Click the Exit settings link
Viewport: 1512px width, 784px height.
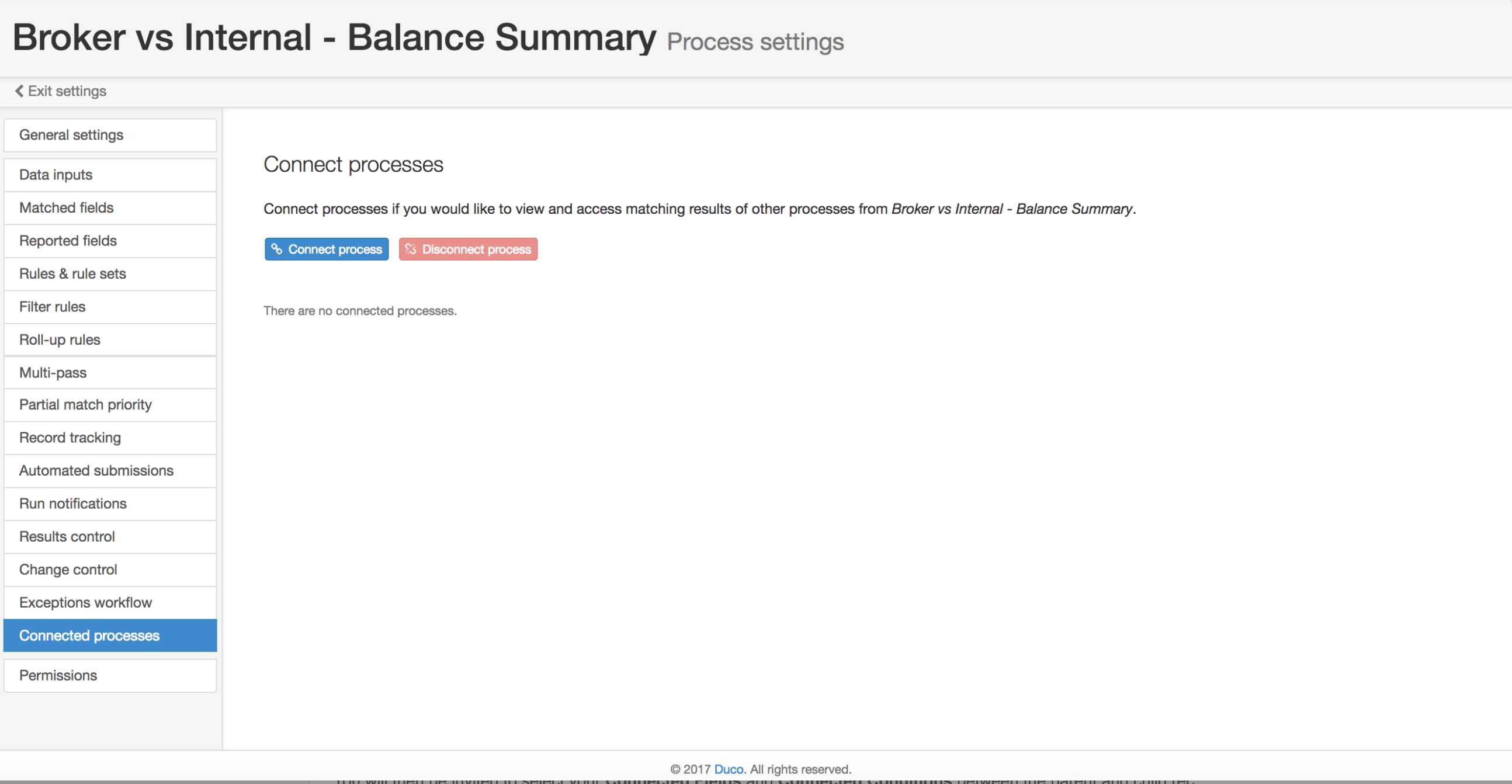point(60,91)
